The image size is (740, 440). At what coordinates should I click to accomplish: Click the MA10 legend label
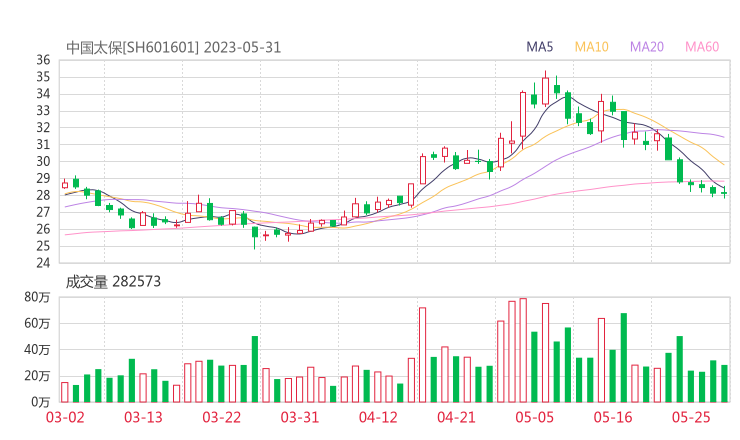(591, 47)
